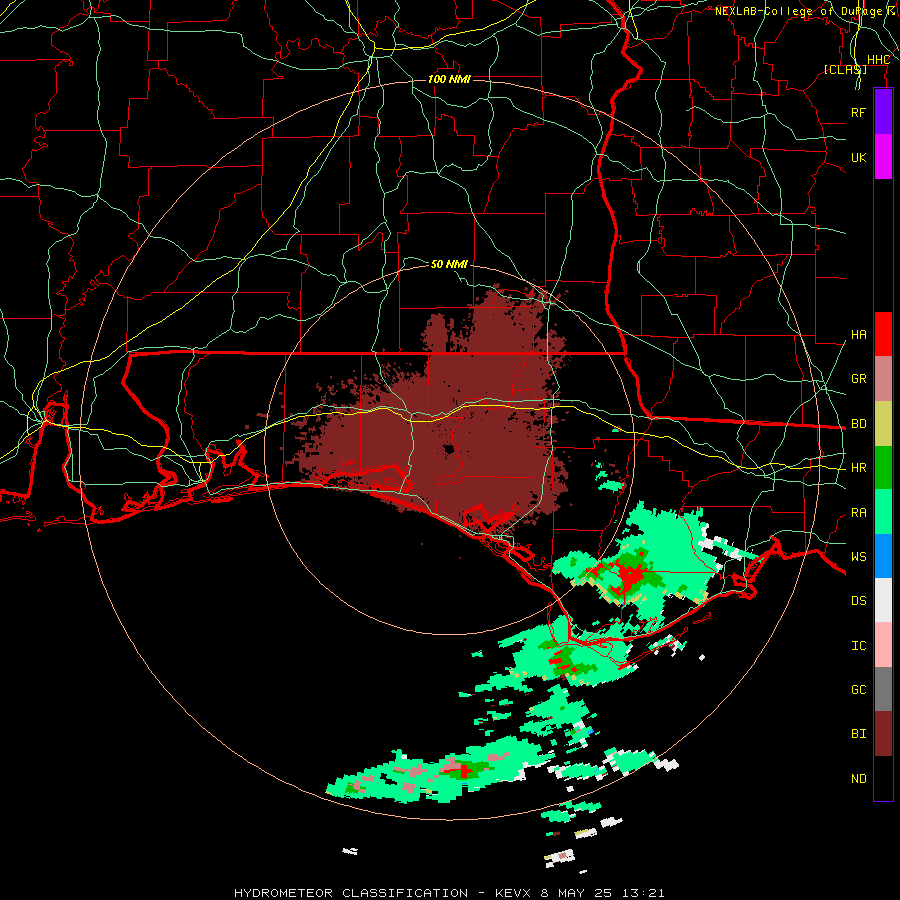
Task: Click the HA red legend swatch
Action: [883, 334]
